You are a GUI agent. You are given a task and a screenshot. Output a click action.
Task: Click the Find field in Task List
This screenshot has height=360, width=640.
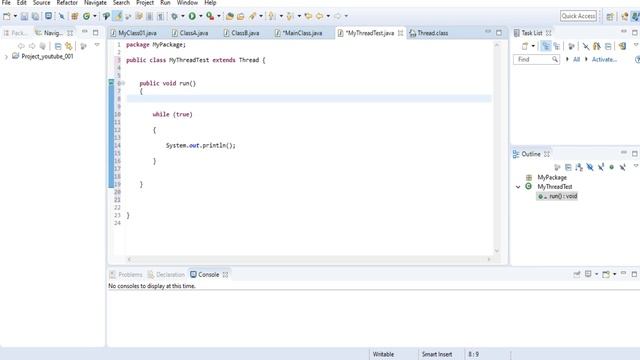536,60
